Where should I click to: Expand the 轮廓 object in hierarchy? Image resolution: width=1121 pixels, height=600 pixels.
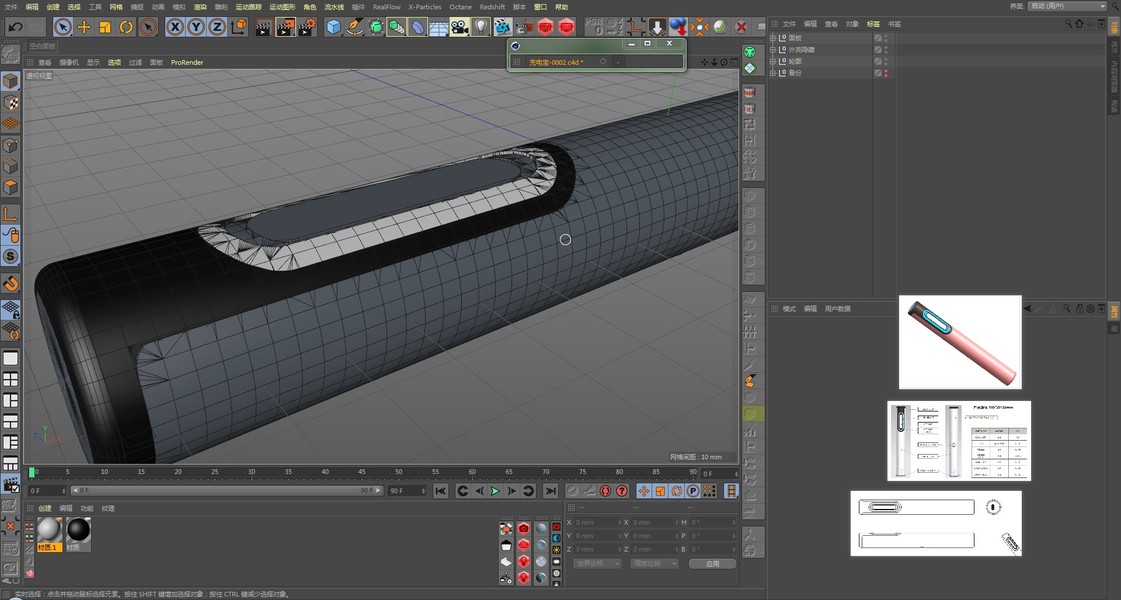tap(773, 61)
